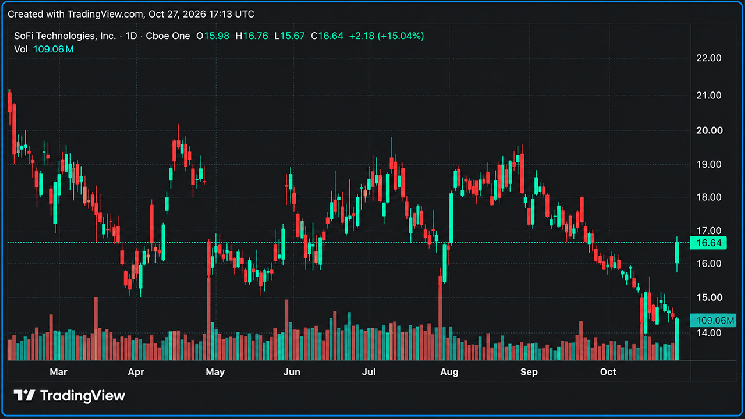Click the 19.00 price axis label
745x419 pixels.
(708, 164)
